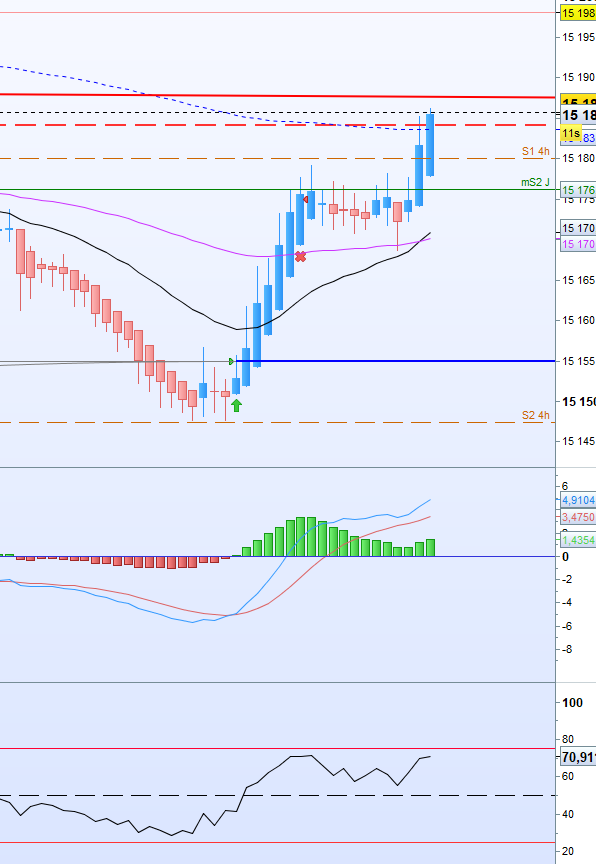The image size is (596, 864).
Task: Select the solid blue horizontal line at 15 155
Action: click(395, 361)
